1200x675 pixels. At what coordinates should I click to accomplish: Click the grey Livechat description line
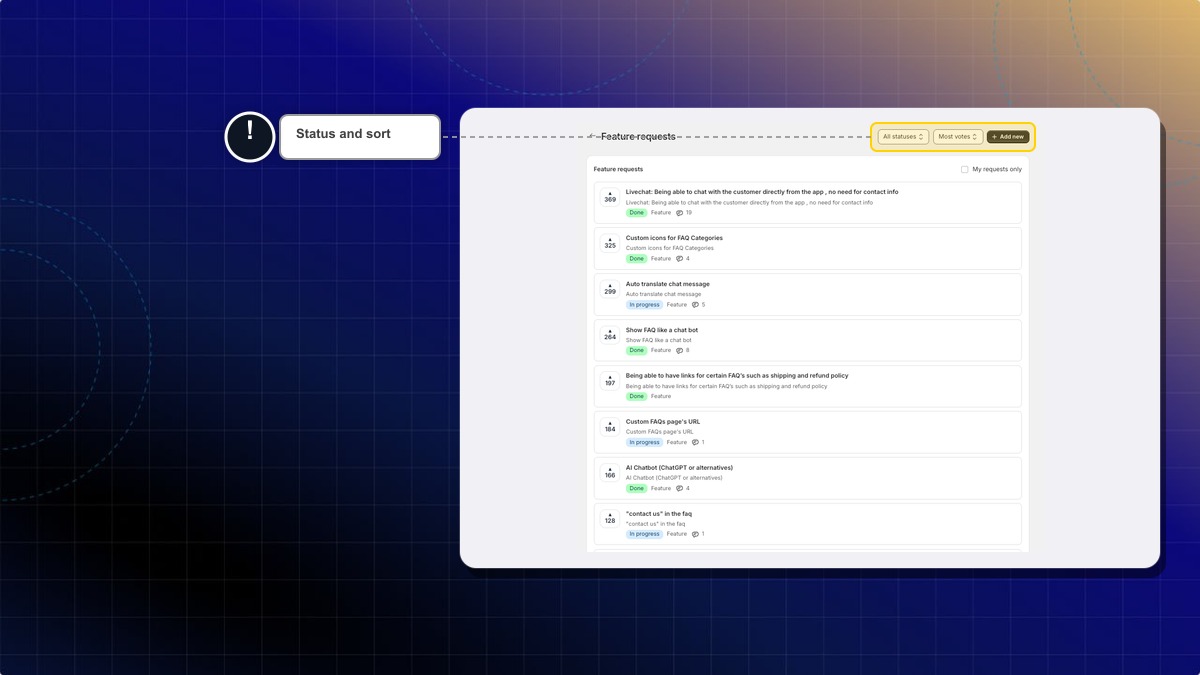749,203
